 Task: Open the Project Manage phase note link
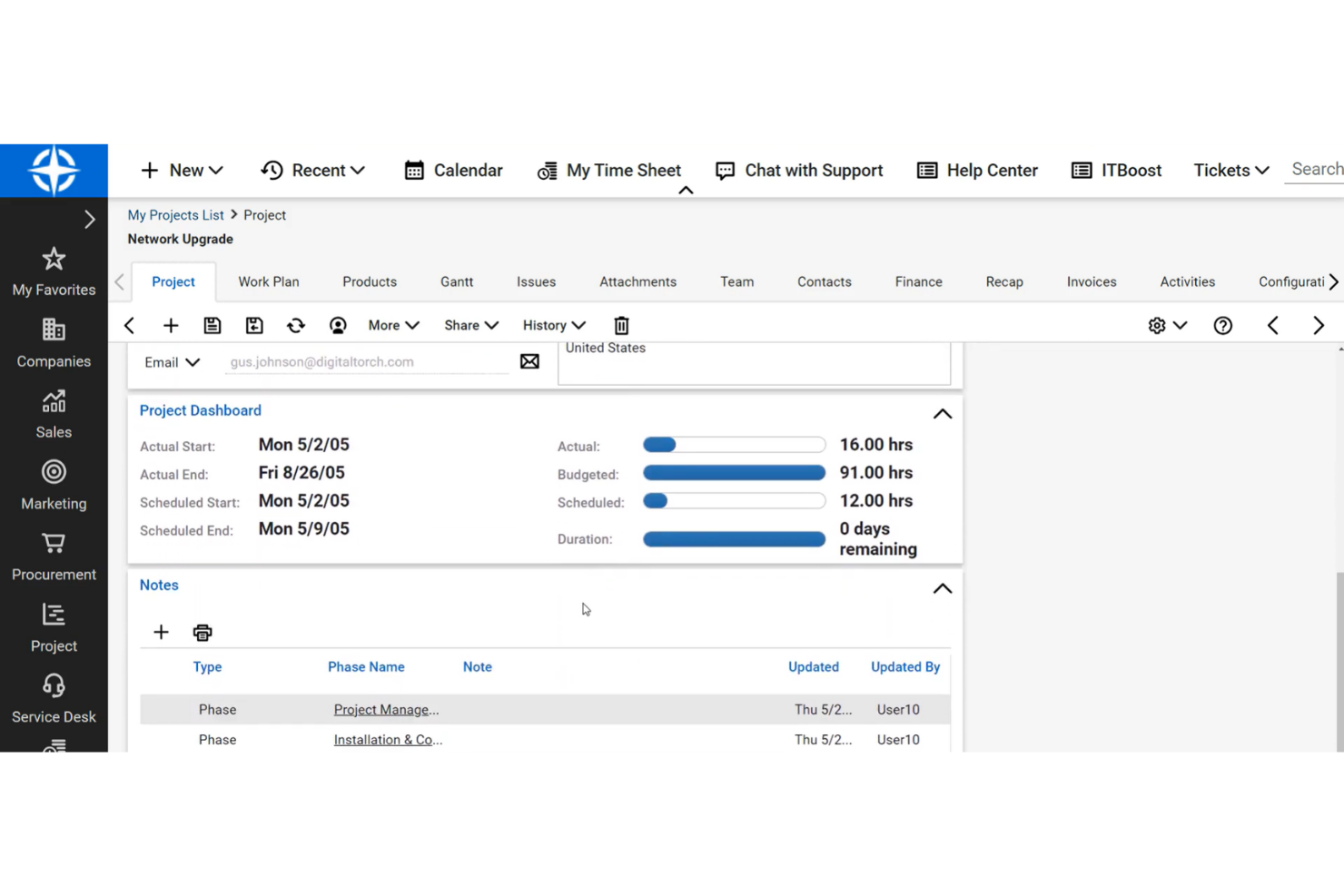click(x=386, y=709)
